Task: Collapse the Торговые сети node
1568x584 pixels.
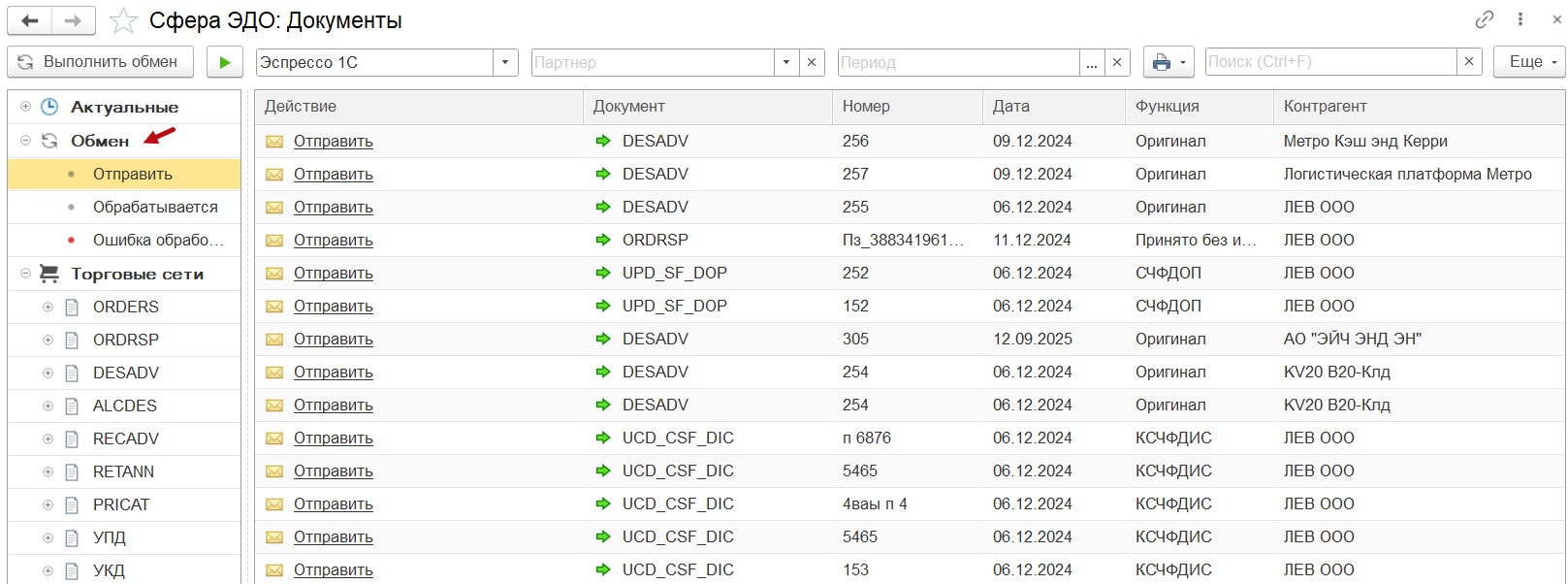Action: (25, 274)
